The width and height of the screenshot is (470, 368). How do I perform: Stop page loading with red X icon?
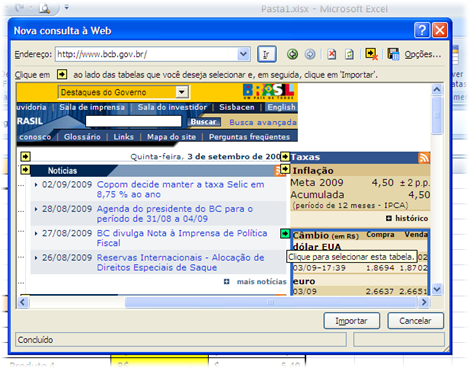332,54
